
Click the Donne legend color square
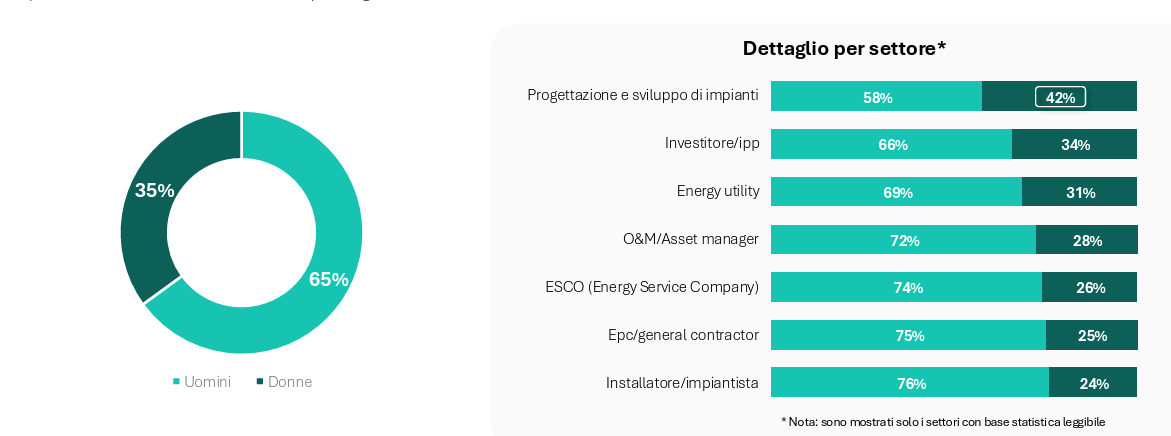click(260, 382)
